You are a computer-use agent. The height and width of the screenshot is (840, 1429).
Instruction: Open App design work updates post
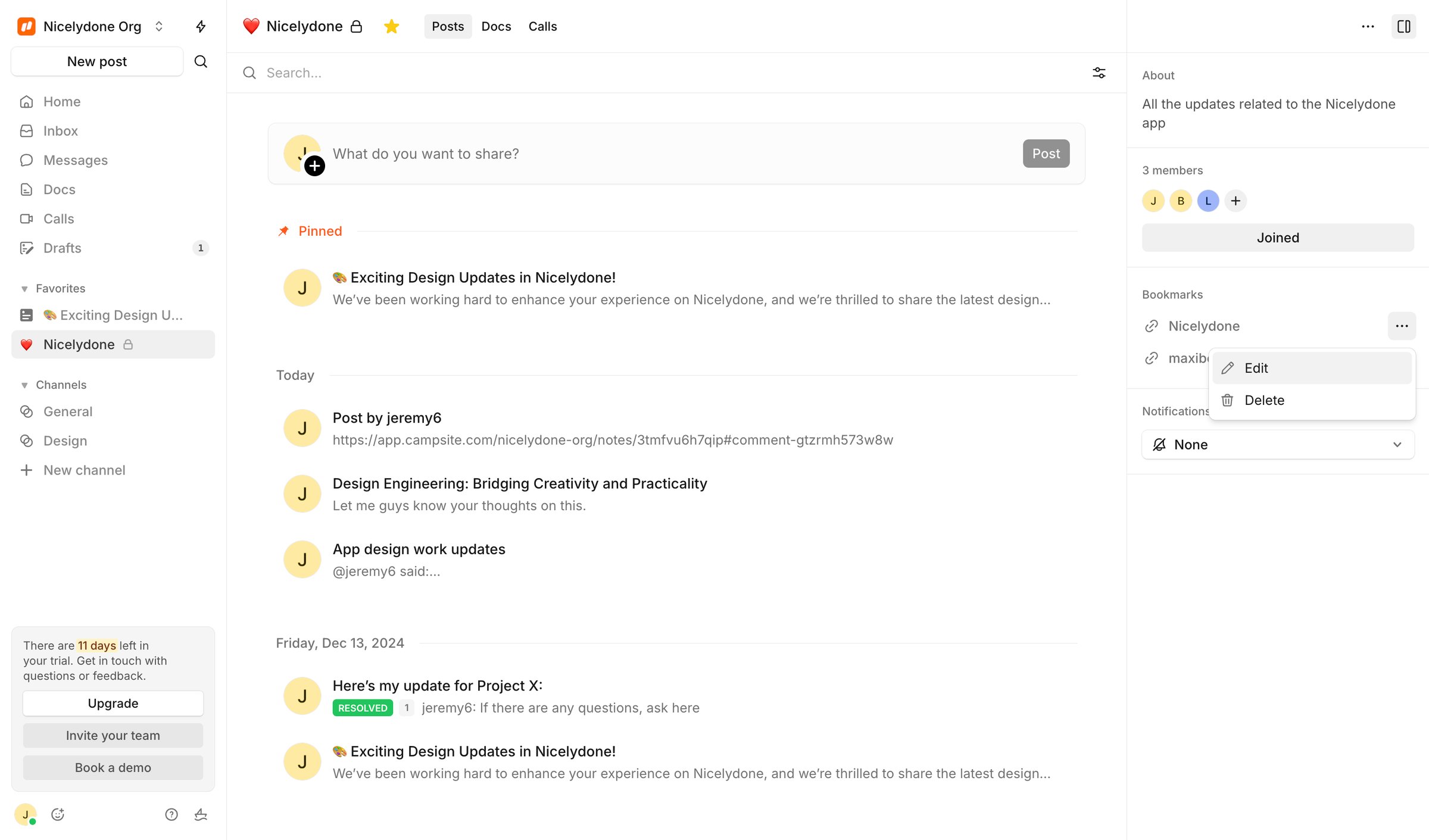point(677,560)
